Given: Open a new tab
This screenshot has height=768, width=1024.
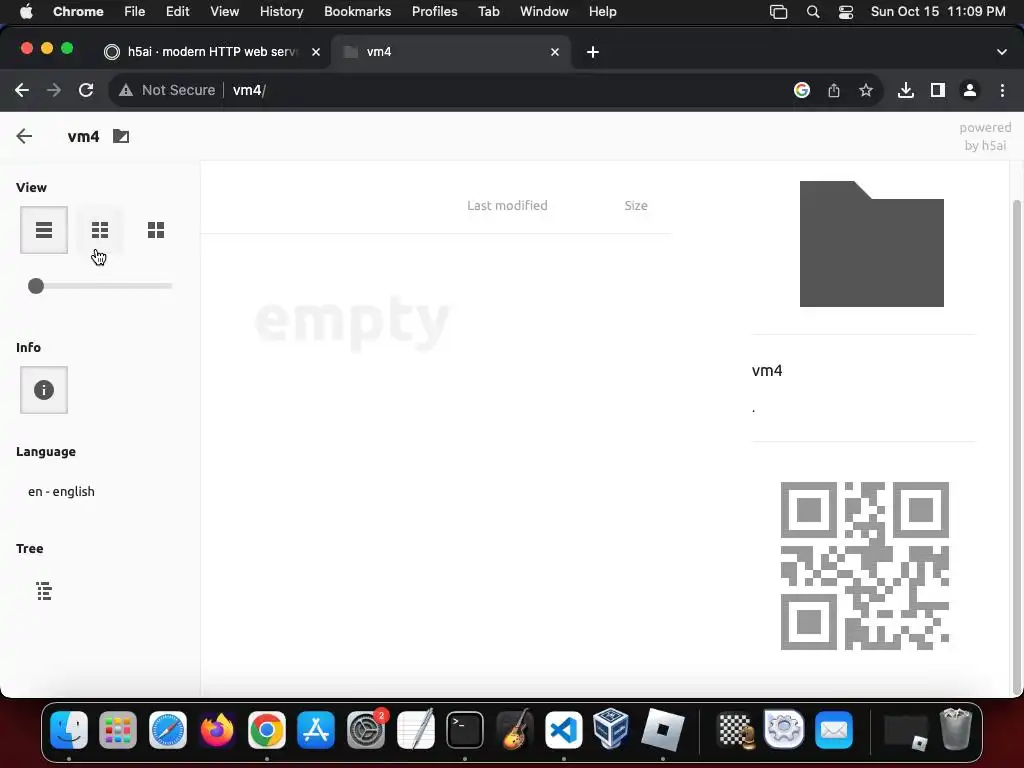Looking at the screenshot, I should [593, 52].
